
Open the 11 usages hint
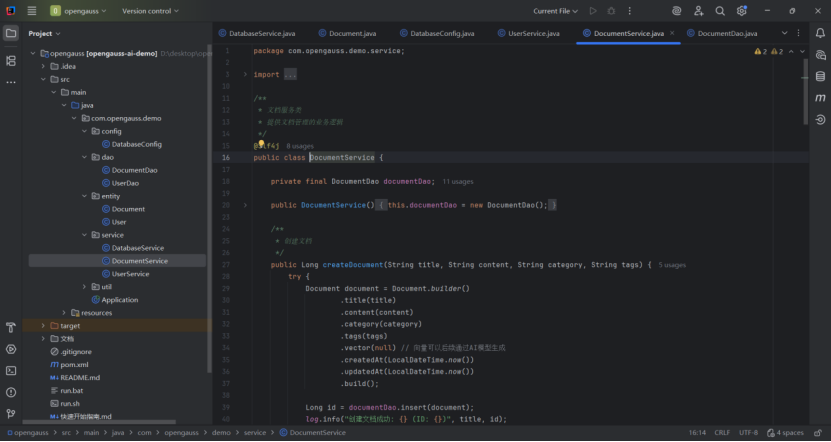[458, 181]
